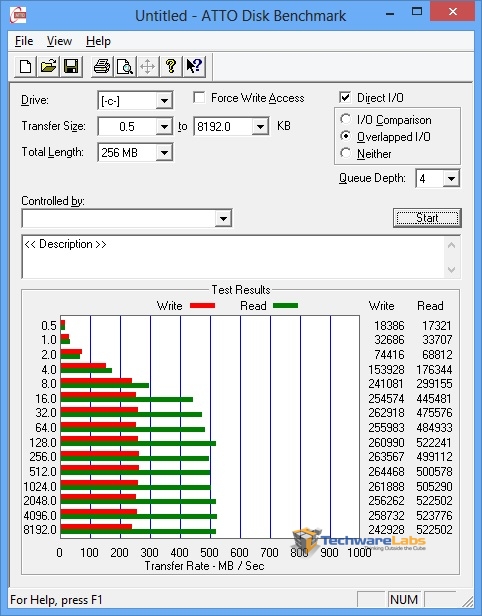This screenshot has height=616, width=482.
Task: Click the New document toolbar icon
Action: click(x=26, y=66)
